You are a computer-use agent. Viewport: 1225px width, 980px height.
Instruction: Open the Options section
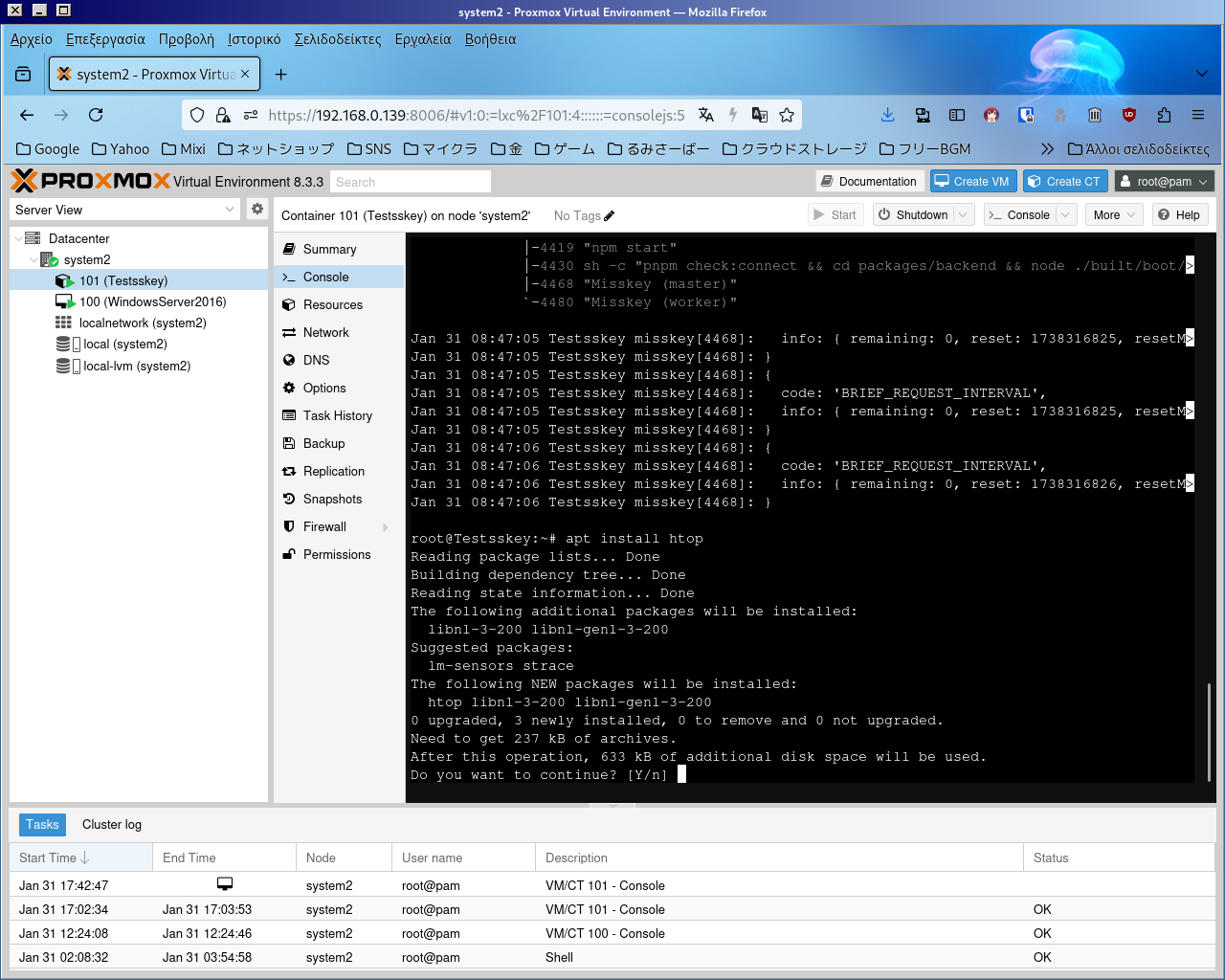[x=339, y=388]
